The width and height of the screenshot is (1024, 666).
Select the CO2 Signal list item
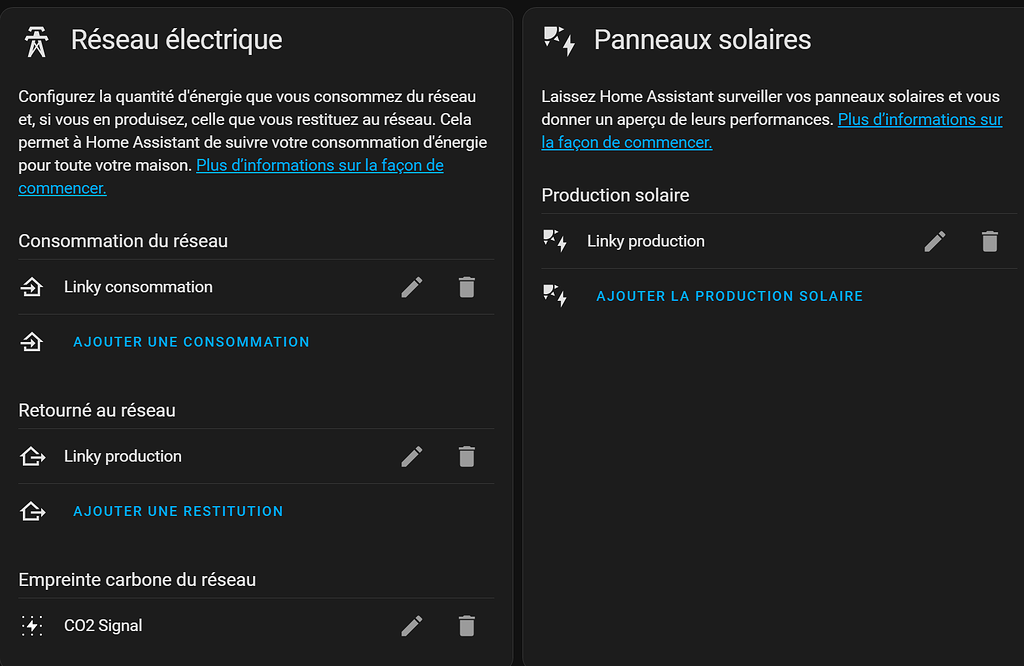[256, 626]
